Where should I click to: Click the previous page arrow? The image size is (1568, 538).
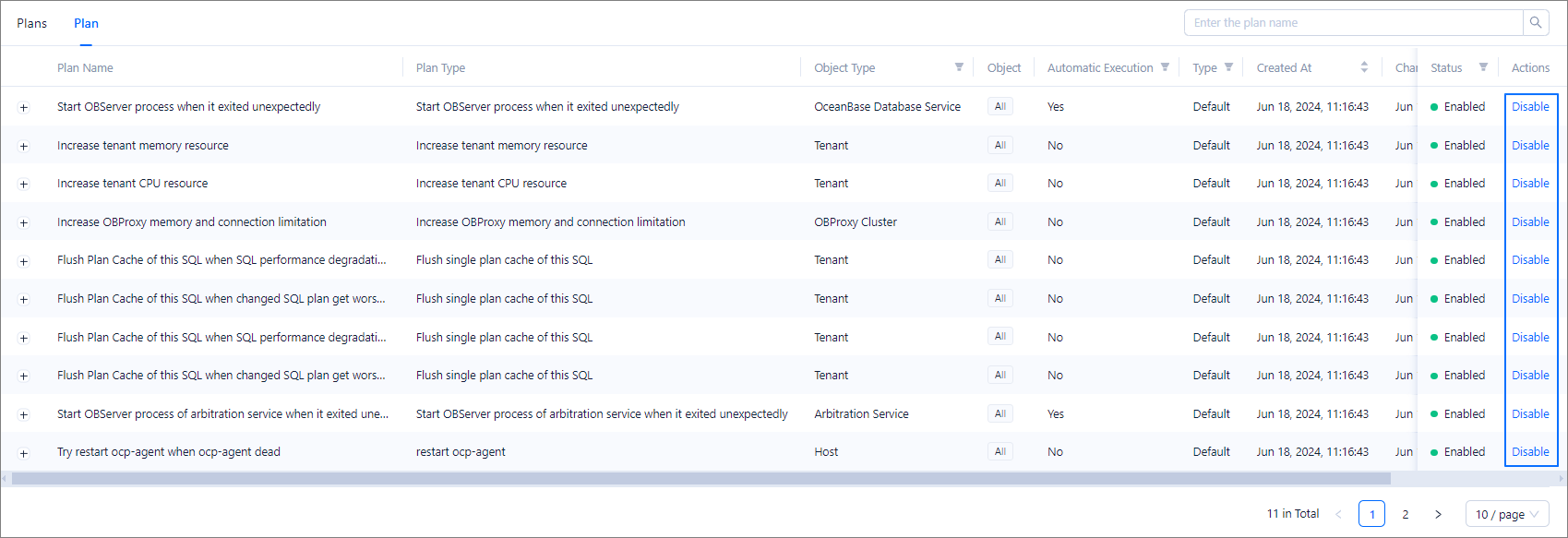click(x=1338, y=514)
